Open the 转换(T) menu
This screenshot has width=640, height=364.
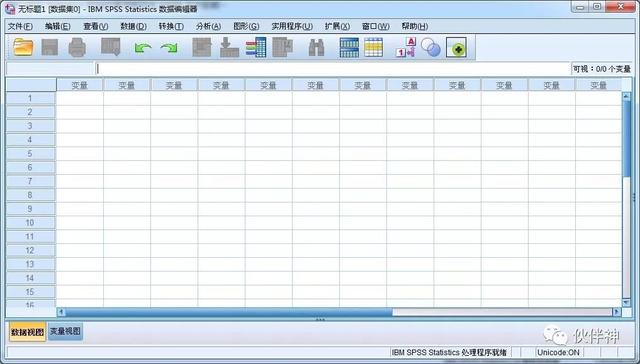[x=171, y=26]
